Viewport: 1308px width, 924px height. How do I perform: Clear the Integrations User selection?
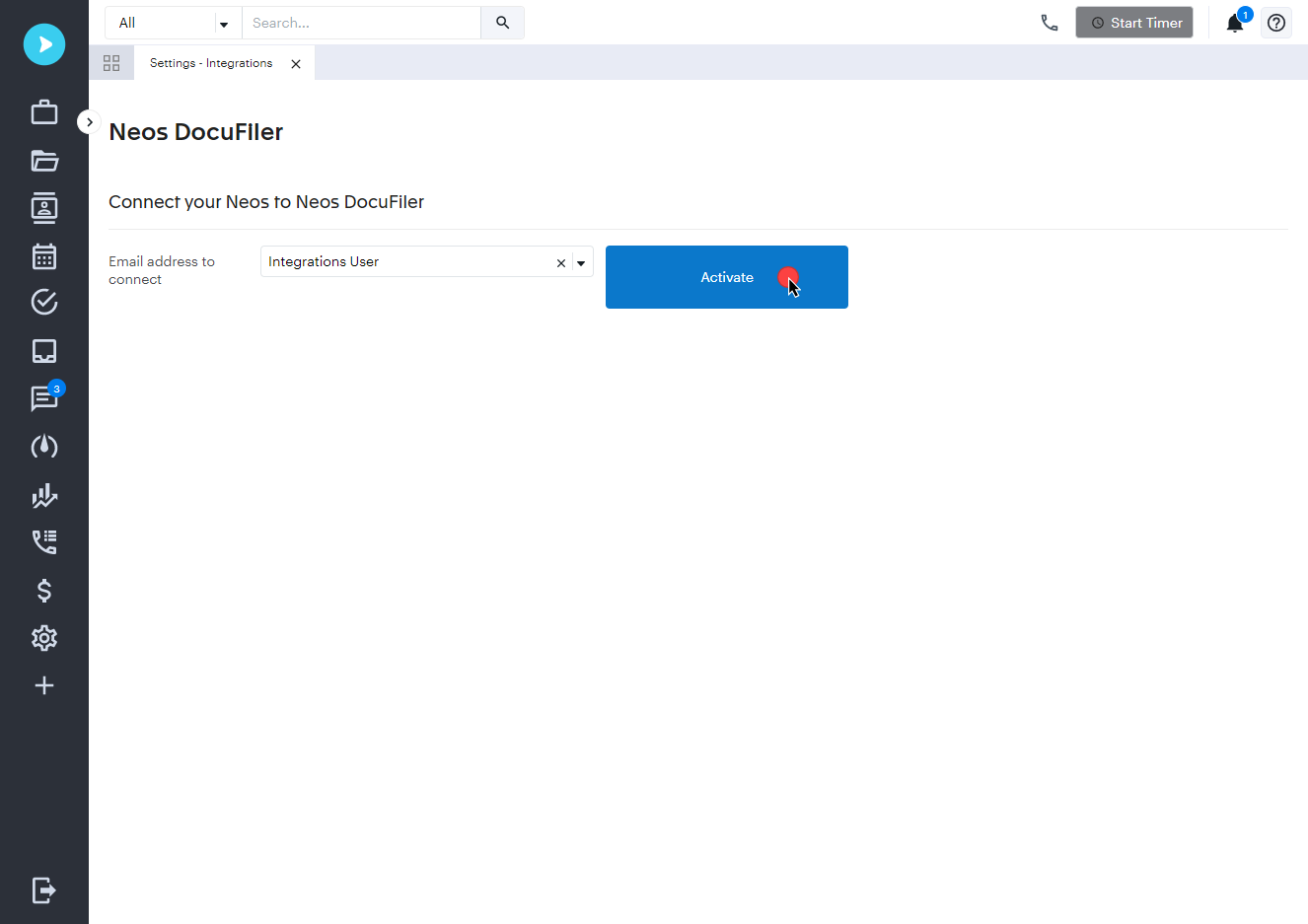(x=561, y=262)
